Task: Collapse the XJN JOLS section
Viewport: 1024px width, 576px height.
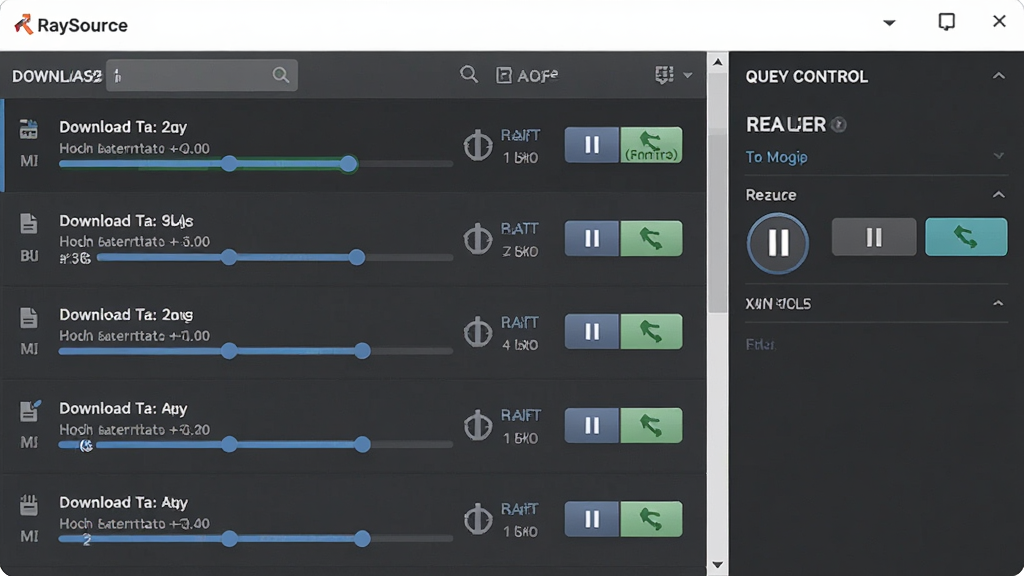Action: pyautogui.click(x=998, y=303)
